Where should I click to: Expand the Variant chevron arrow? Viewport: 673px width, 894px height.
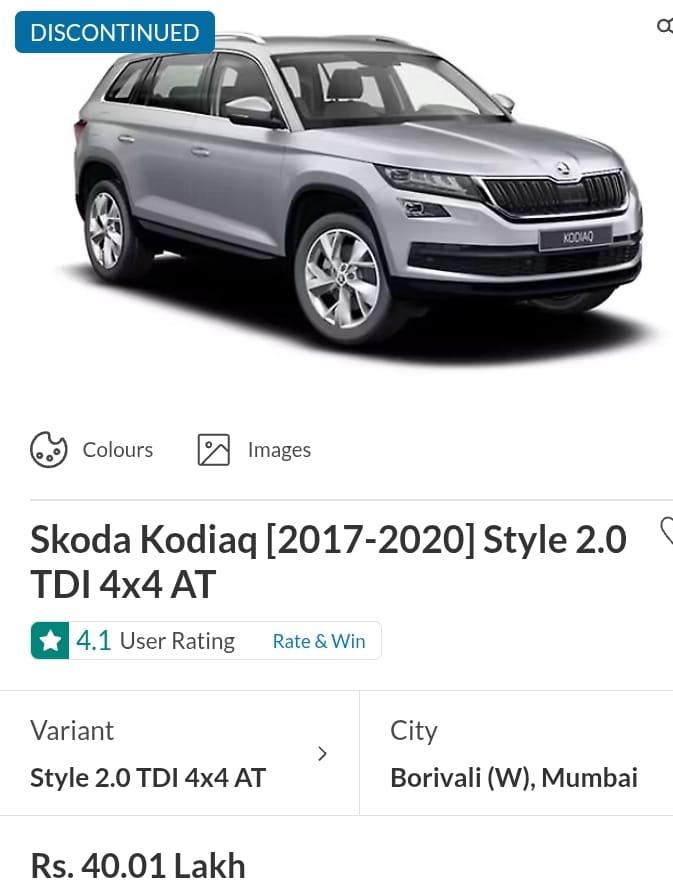(x=322, y=754)
